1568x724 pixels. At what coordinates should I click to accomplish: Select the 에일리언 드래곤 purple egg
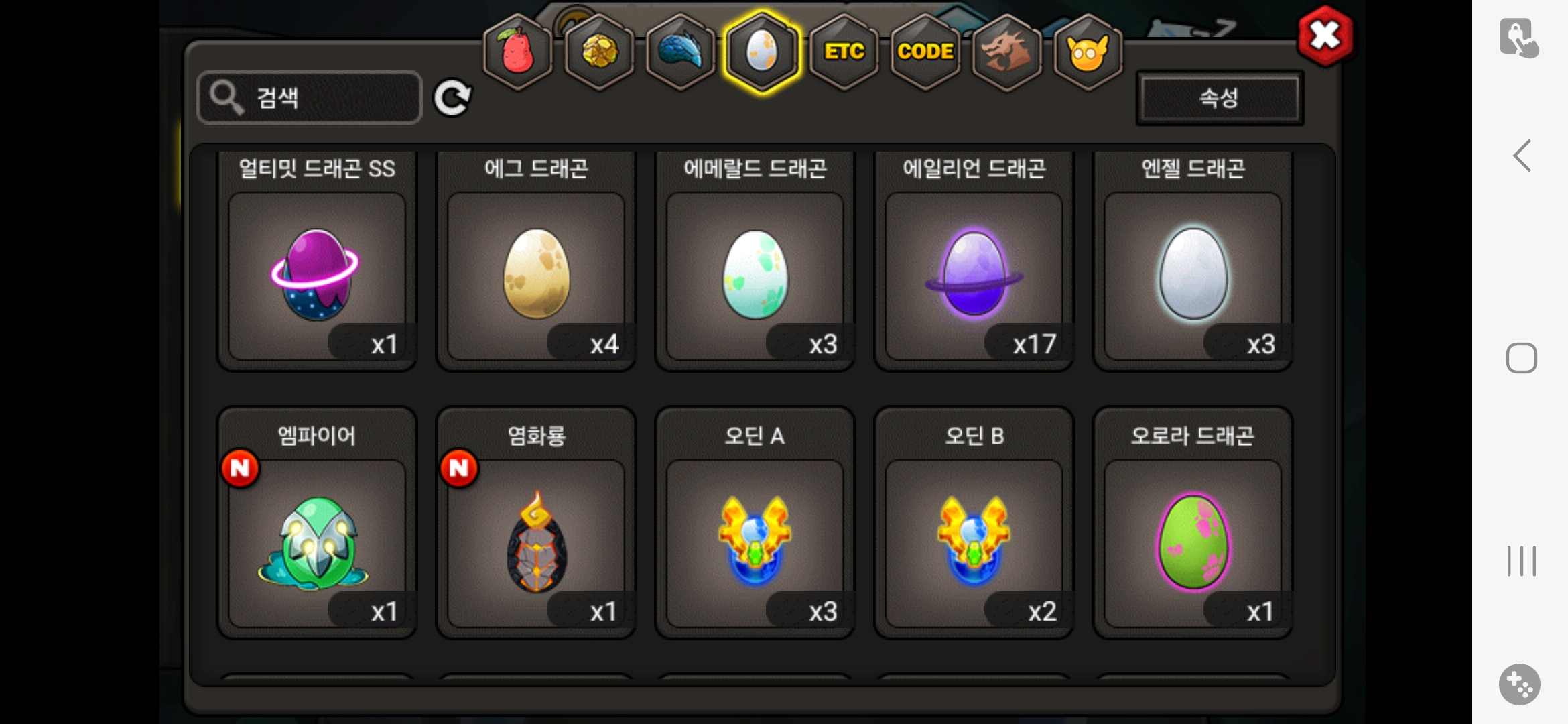tap(974, 260)
